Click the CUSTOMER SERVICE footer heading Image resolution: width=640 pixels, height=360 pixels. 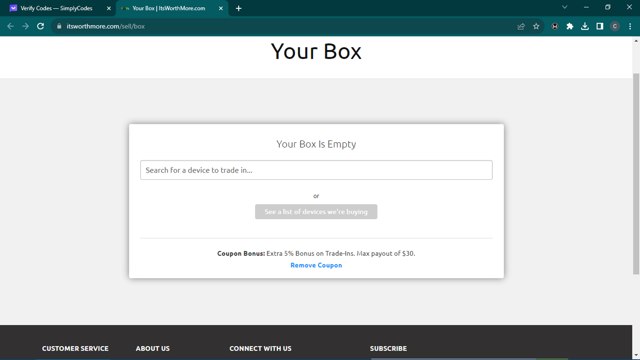75,349
